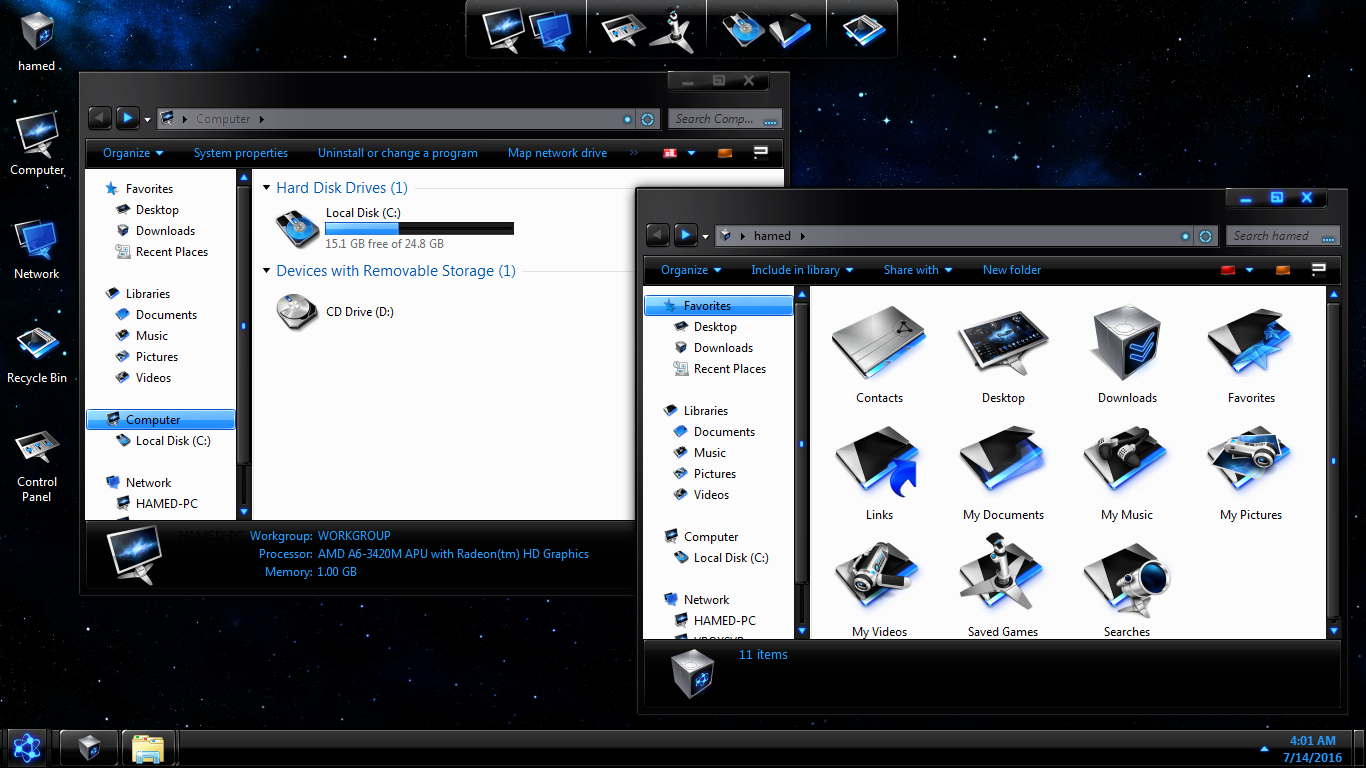Select the CD Drive (D:) icon
Viewport: 1366px width, 768px height.
(x=298, y=312)
